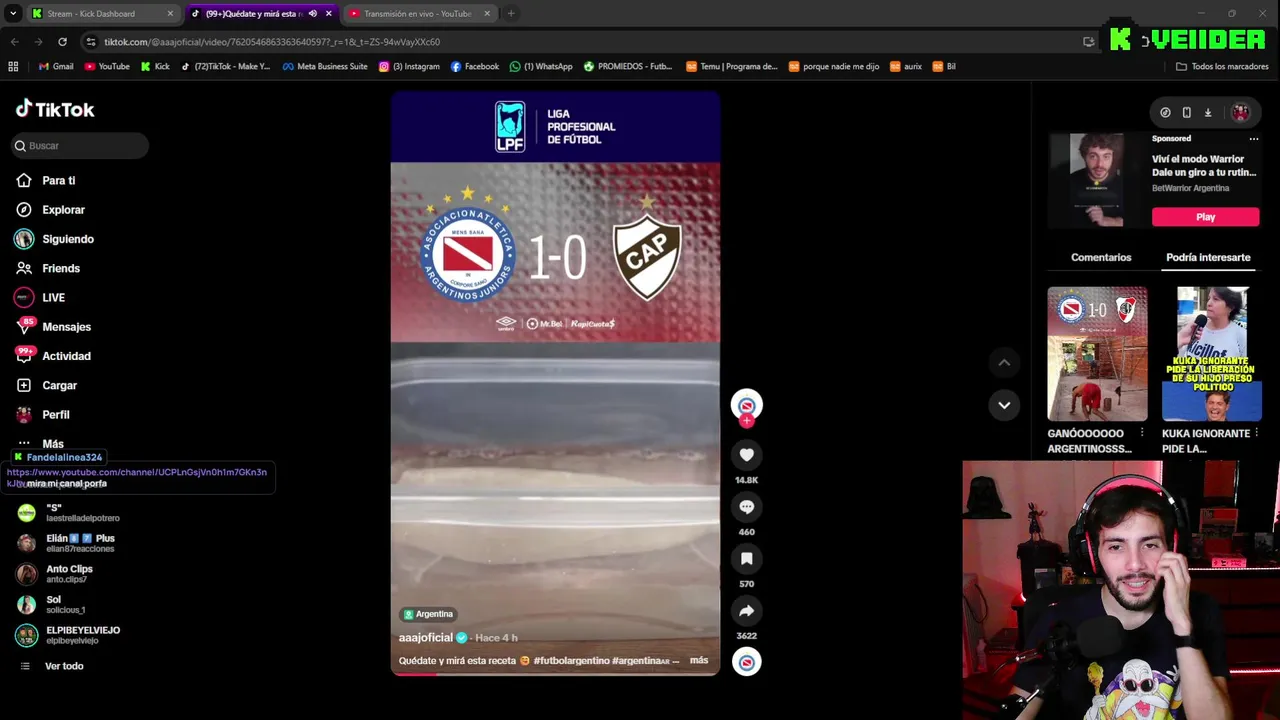Open the BetWarrior sponsored video thumbnail
Screen dimensions: 1280x720
[1096, 180]
